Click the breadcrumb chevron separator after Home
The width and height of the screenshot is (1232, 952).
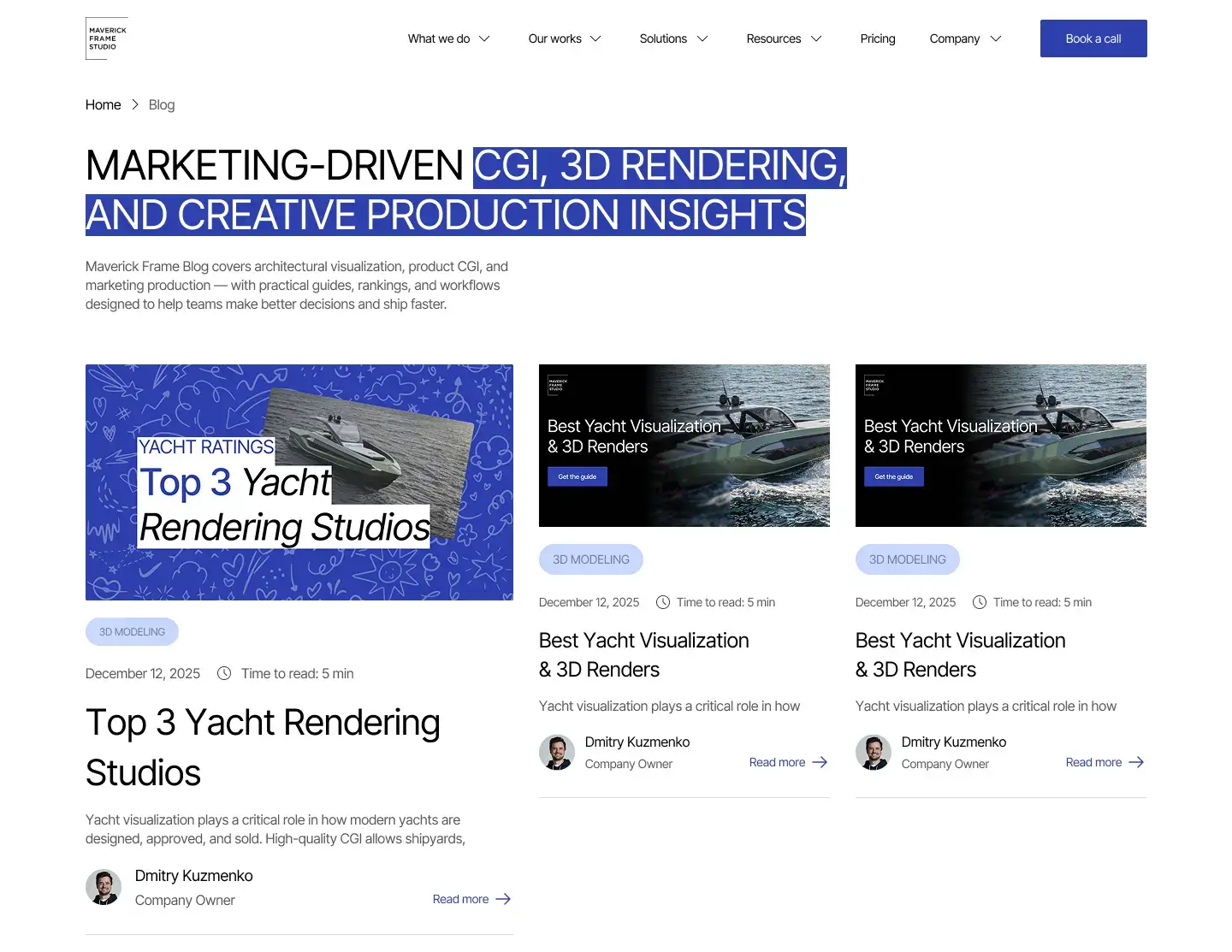135,104
